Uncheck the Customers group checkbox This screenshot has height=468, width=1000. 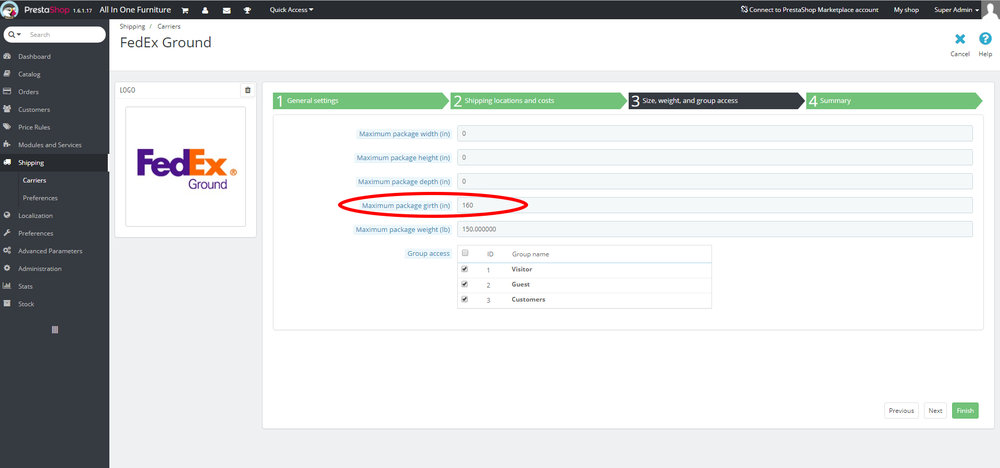click(465, 299)
